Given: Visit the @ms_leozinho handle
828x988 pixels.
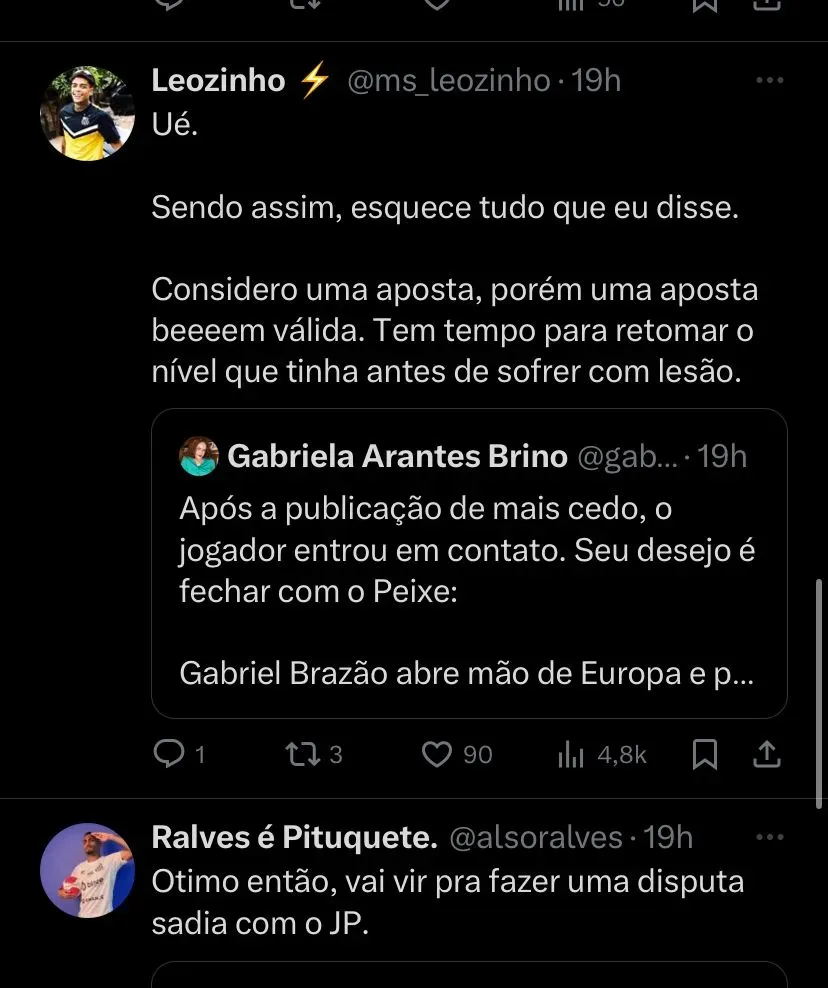Looking at the screenshot, I should pos(448,81).
